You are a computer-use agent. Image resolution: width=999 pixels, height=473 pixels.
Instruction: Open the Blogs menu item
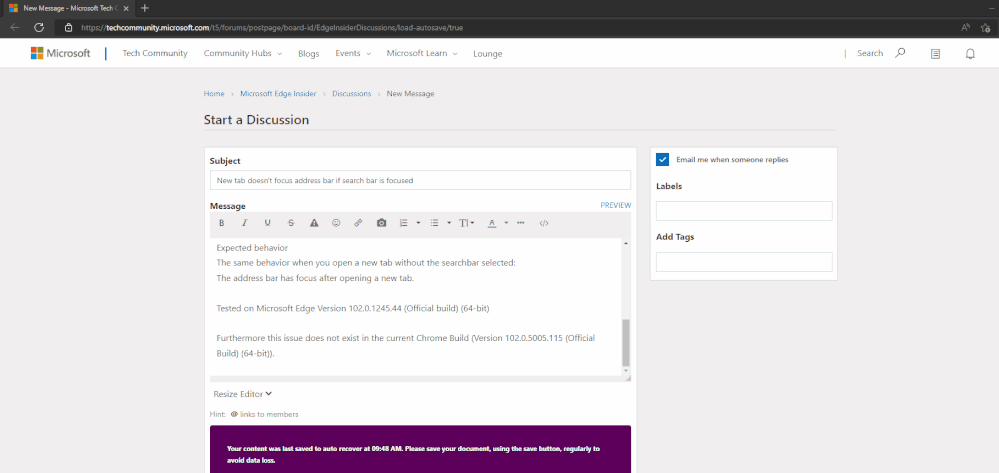[x=308, y=54]
